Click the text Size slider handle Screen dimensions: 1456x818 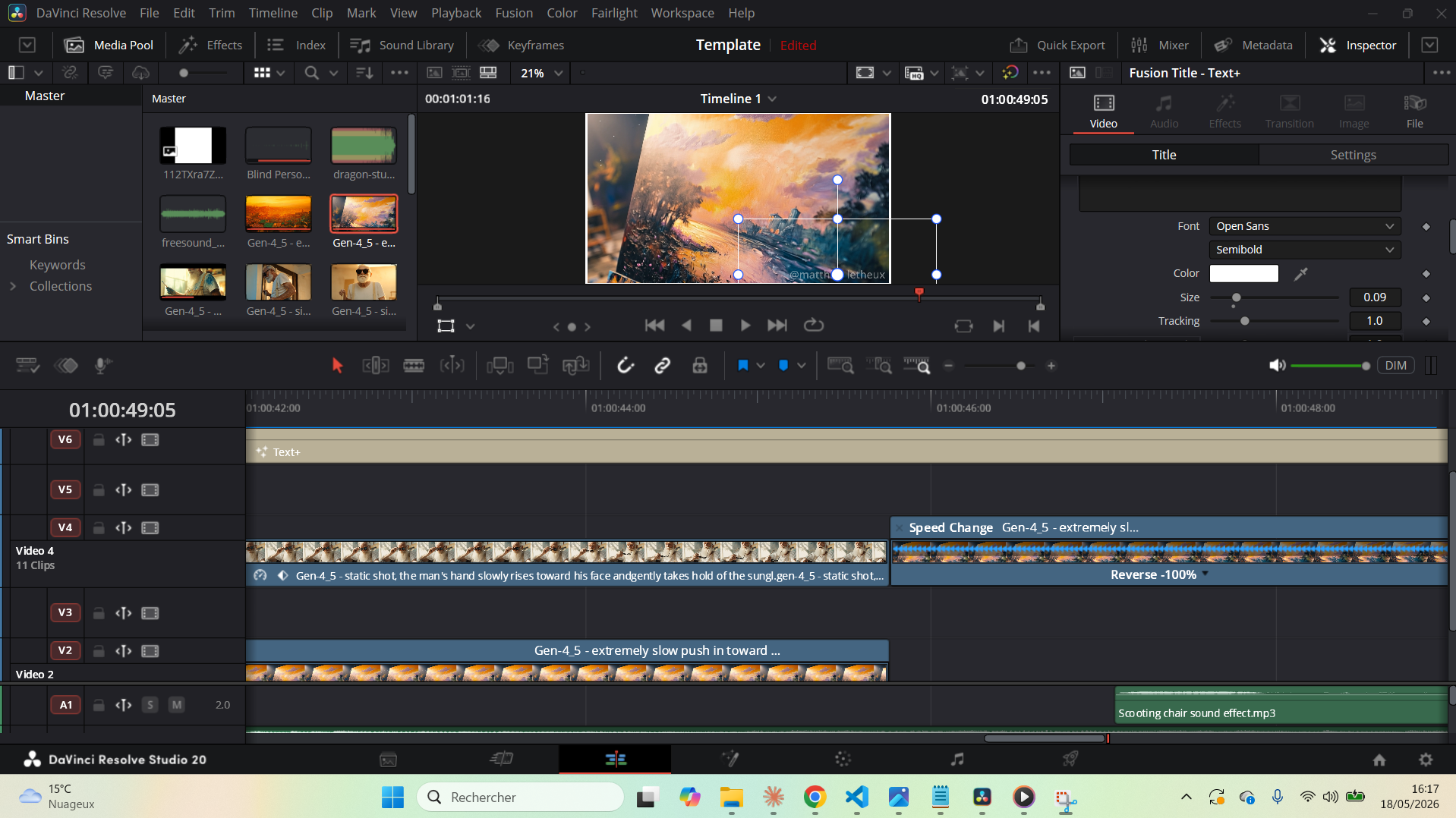click(1236, 297)
